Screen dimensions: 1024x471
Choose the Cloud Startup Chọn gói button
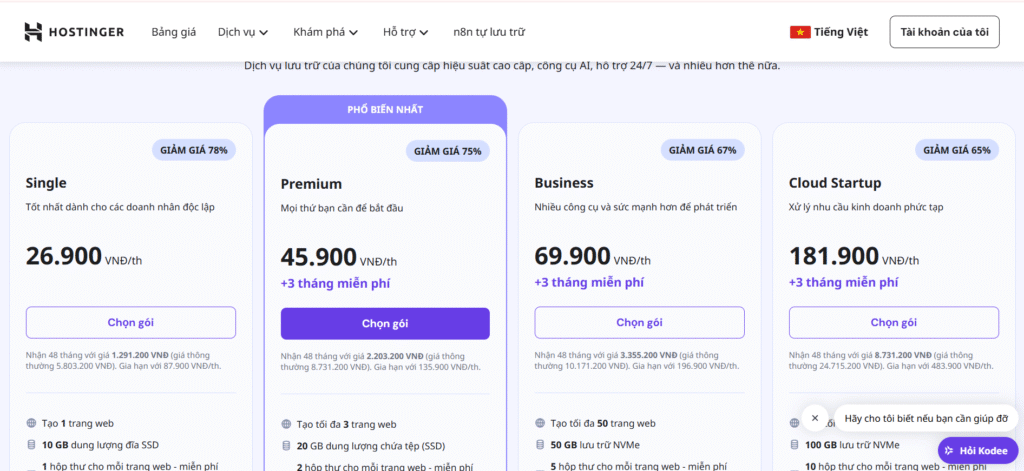(x=893, y=322)
